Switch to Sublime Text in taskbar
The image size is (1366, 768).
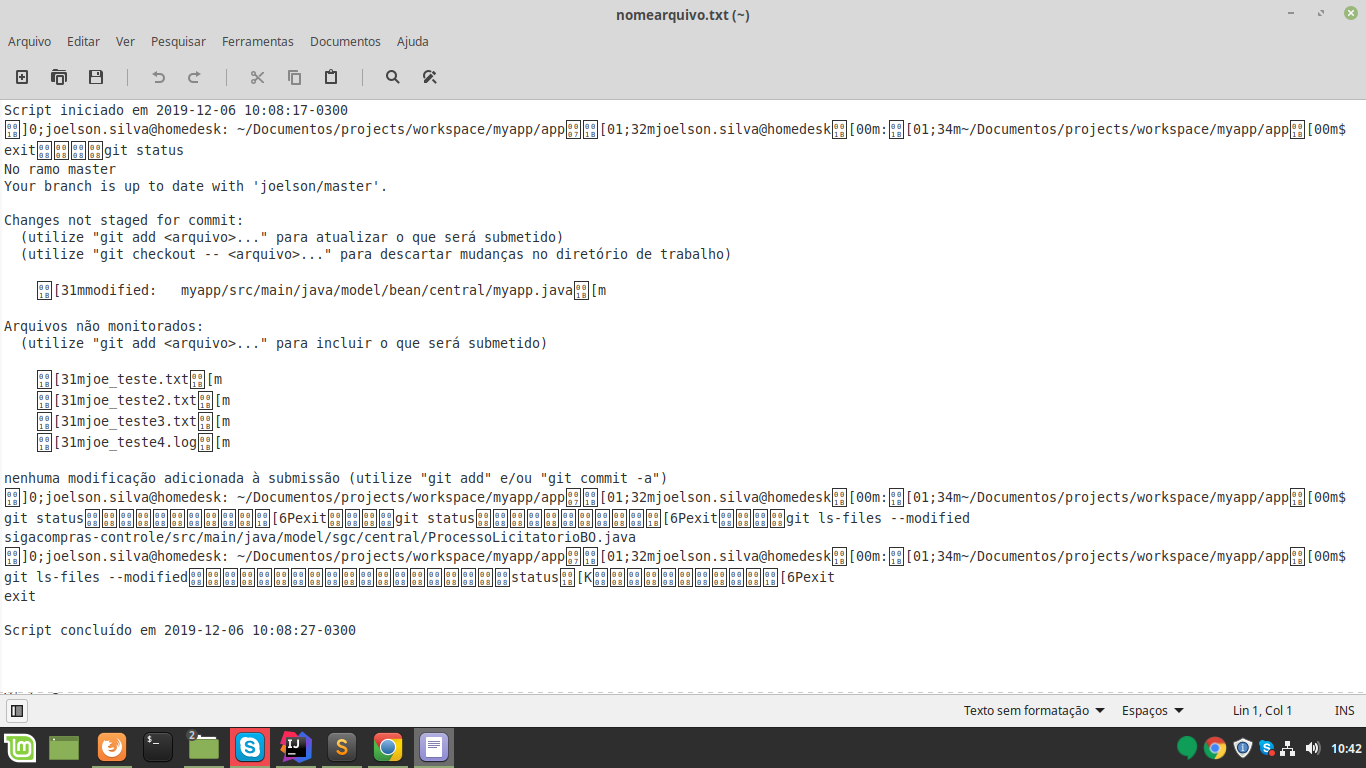pyautogui.click(x=341, y=747)
